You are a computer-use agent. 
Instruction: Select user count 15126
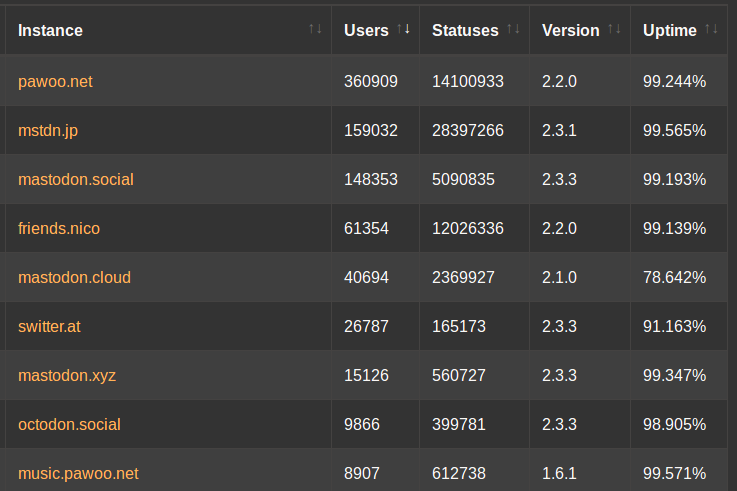click(x=366, y=375)
